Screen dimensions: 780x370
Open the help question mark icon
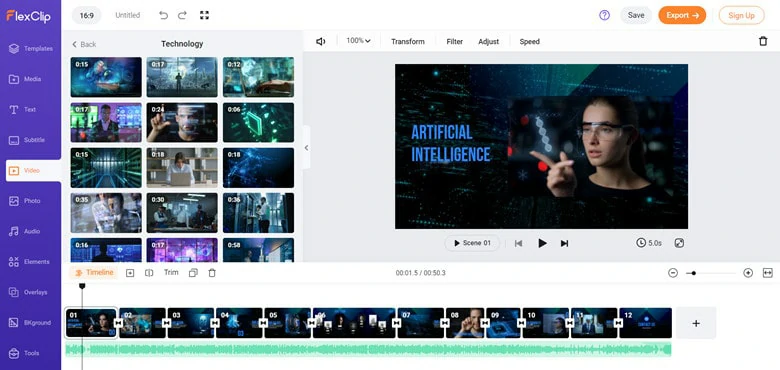(x=604, y=15)
